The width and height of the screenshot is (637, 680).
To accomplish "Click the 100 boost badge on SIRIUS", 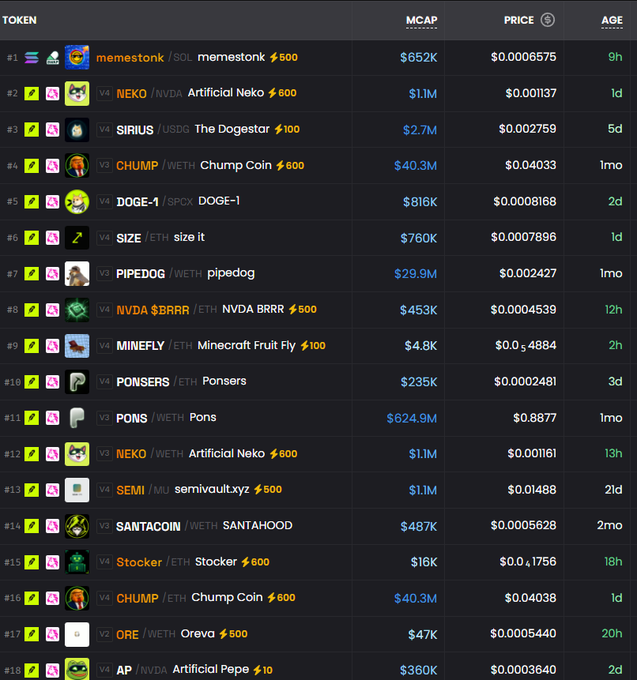I will coord(287,129).
